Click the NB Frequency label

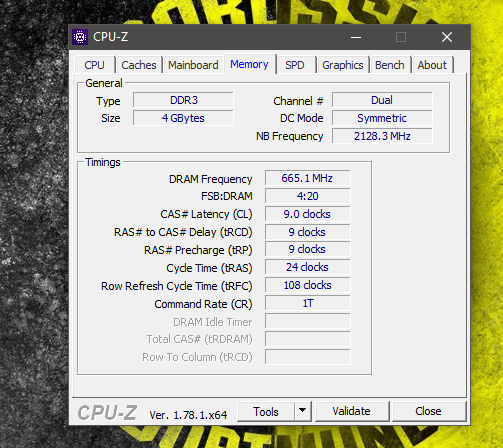click(290, 136)
